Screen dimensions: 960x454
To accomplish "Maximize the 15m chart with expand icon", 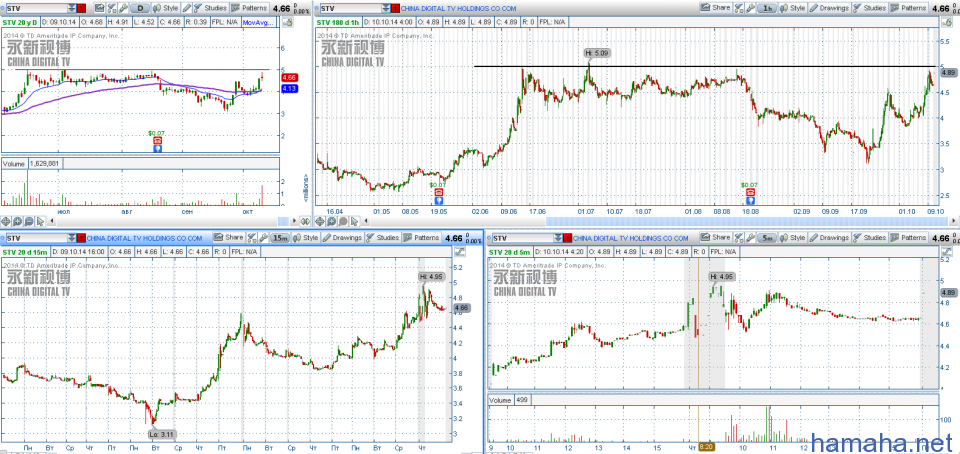I will pyautogui.click(x=459, y=251).
